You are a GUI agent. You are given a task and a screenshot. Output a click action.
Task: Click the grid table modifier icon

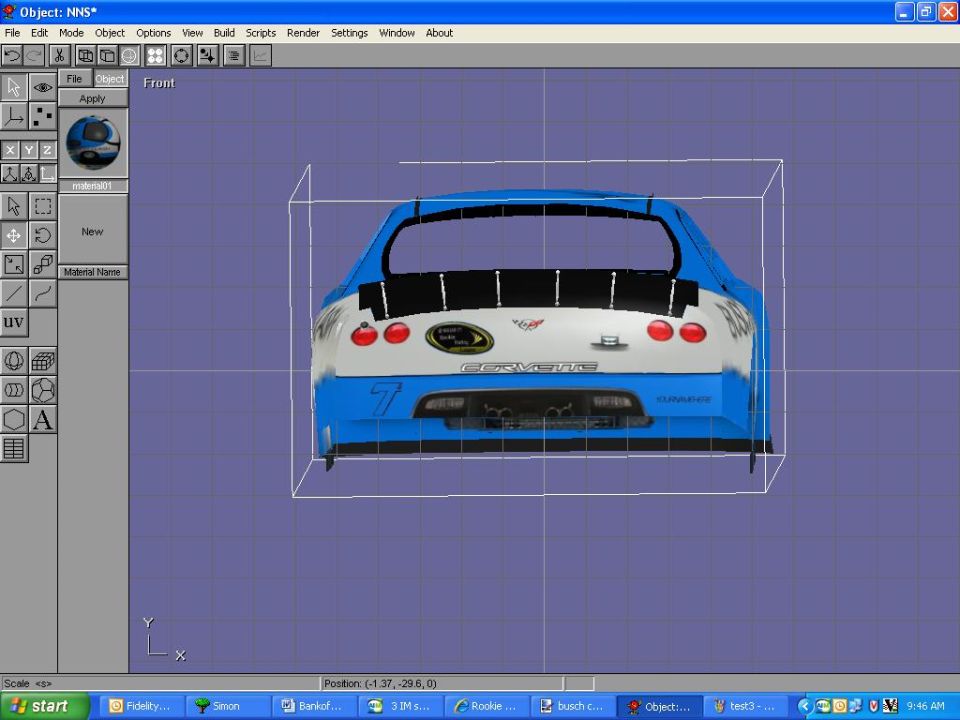pos(13,448)
